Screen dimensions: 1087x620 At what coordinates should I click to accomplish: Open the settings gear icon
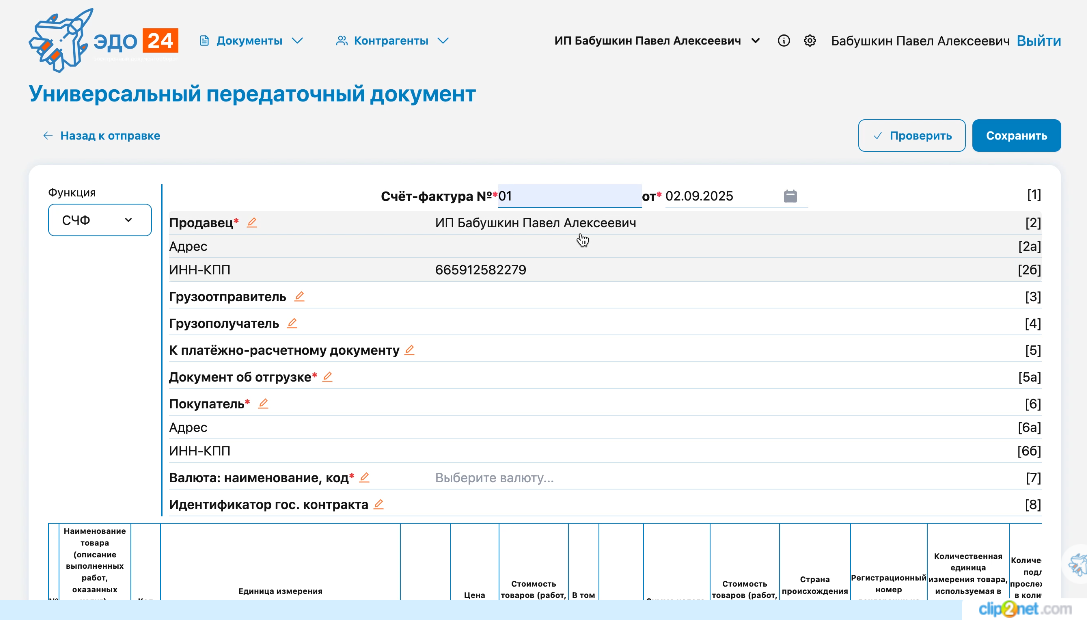pyautogui.click(x=810, y=40)
